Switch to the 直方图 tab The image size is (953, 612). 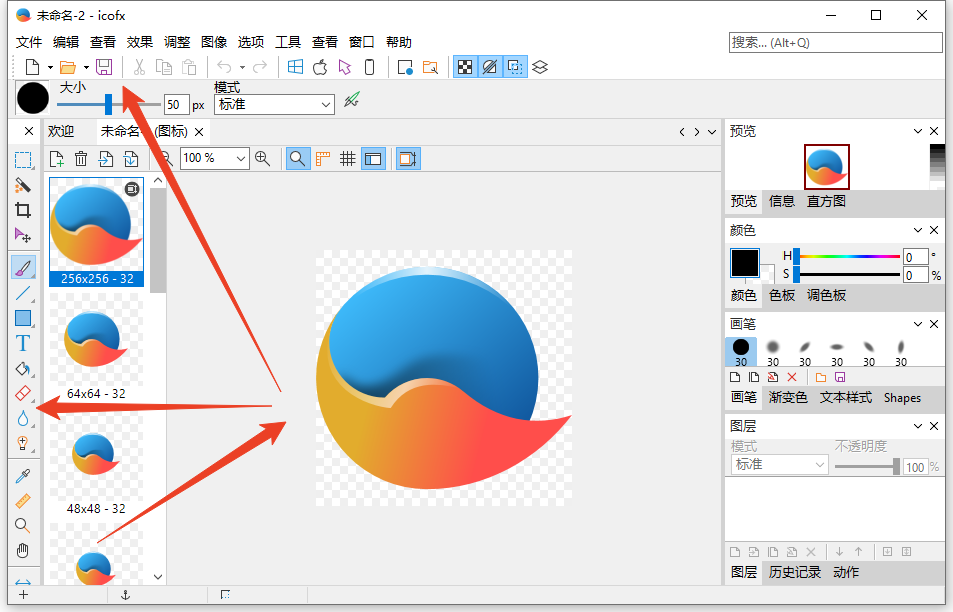[x=826, y=201]
